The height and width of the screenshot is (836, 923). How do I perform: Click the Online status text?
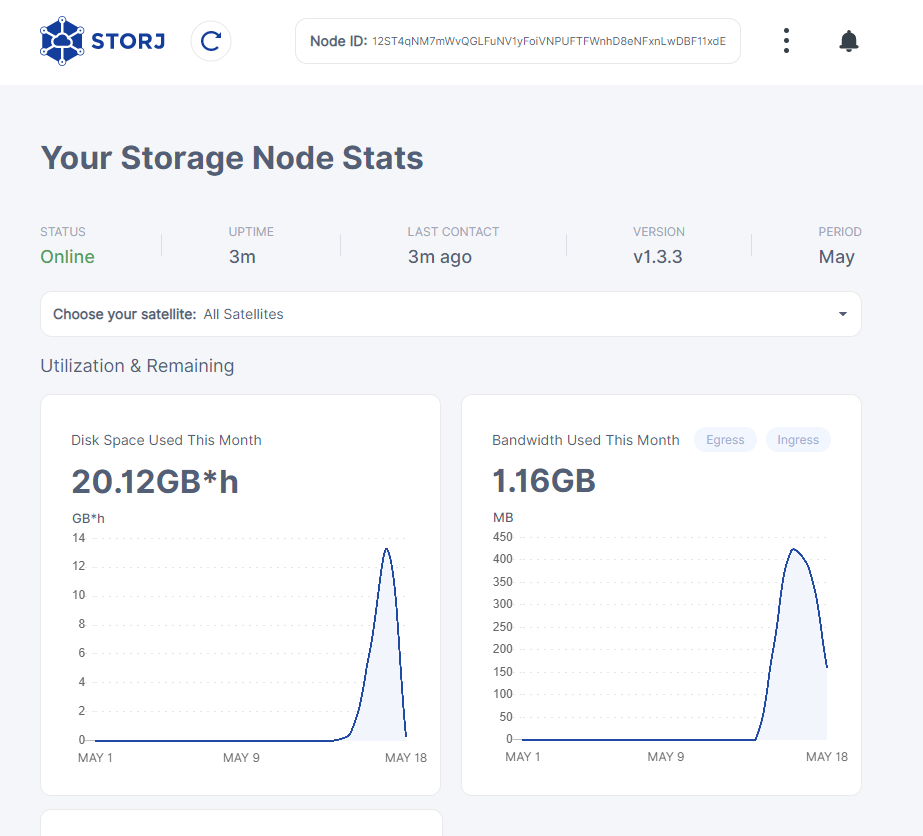(x=67, y=257)
